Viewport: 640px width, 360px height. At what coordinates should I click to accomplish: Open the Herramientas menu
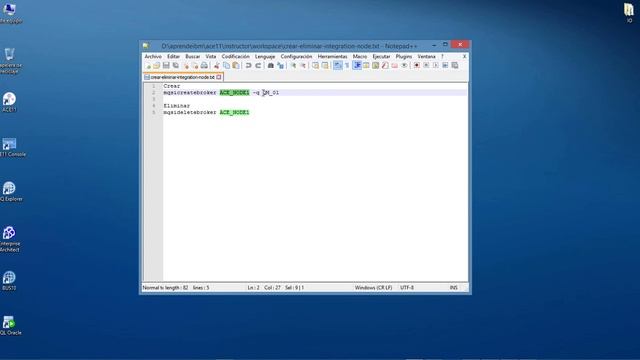coord(332,56)
